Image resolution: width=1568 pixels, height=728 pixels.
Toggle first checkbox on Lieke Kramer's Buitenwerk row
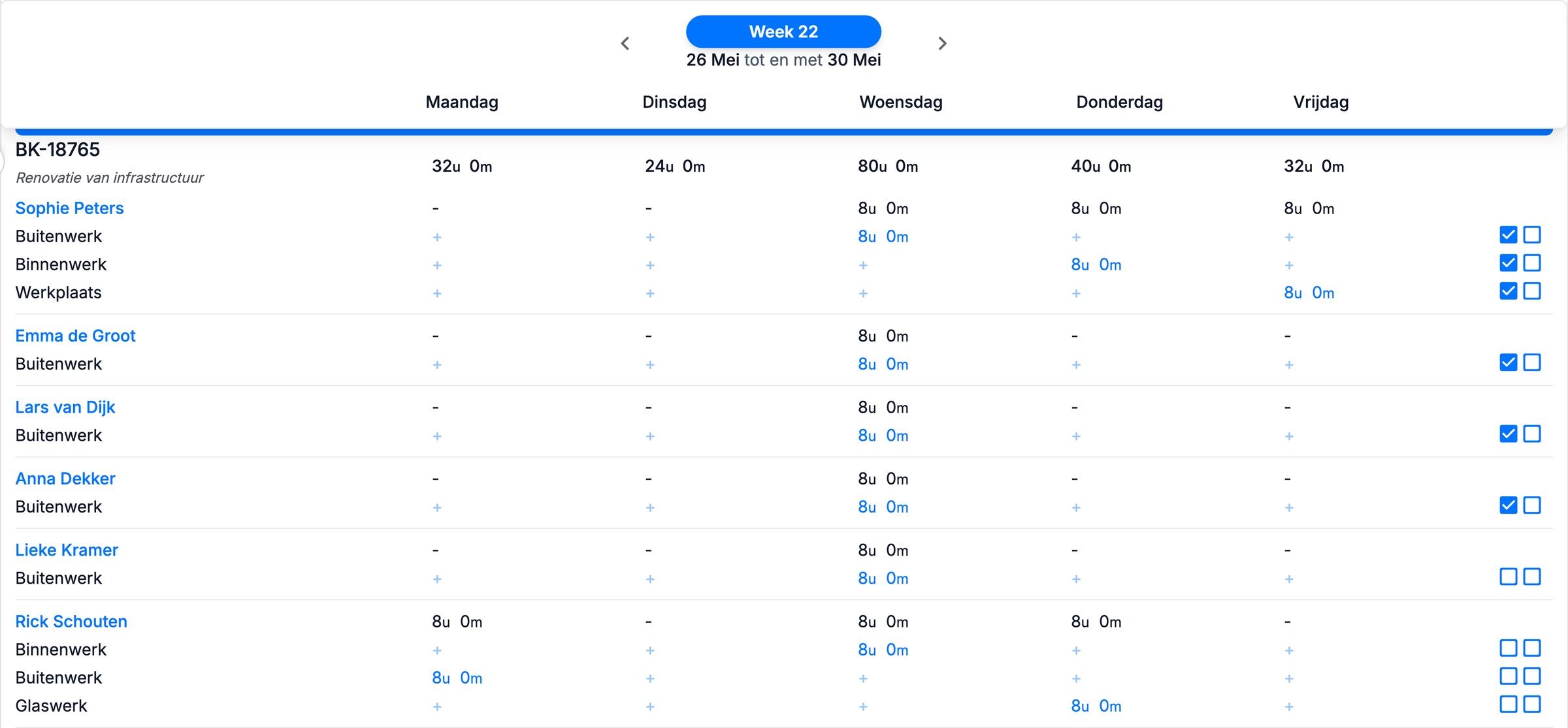coord(1508,577)
